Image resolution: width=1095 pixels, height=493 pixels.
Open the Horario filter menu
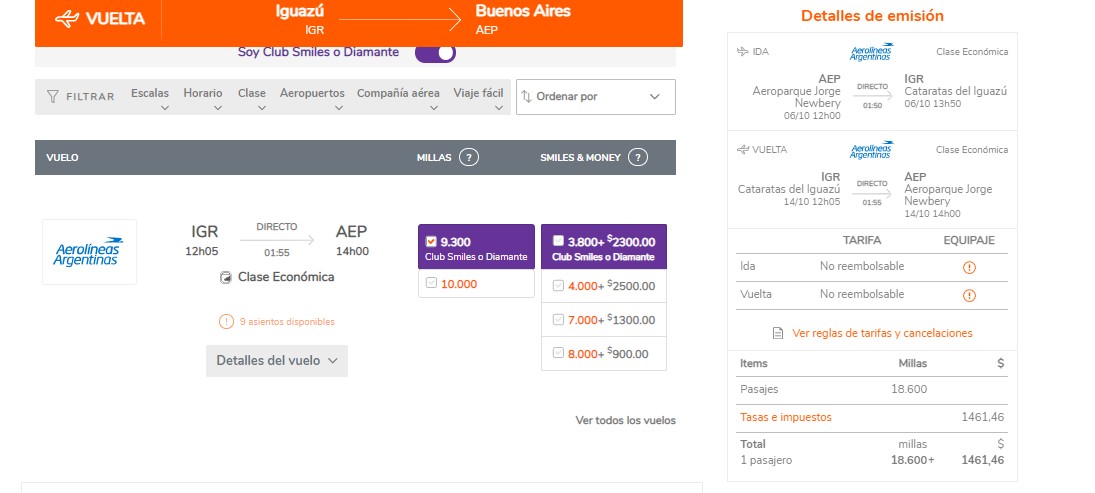pyautogui.click(x=203, y=98)
